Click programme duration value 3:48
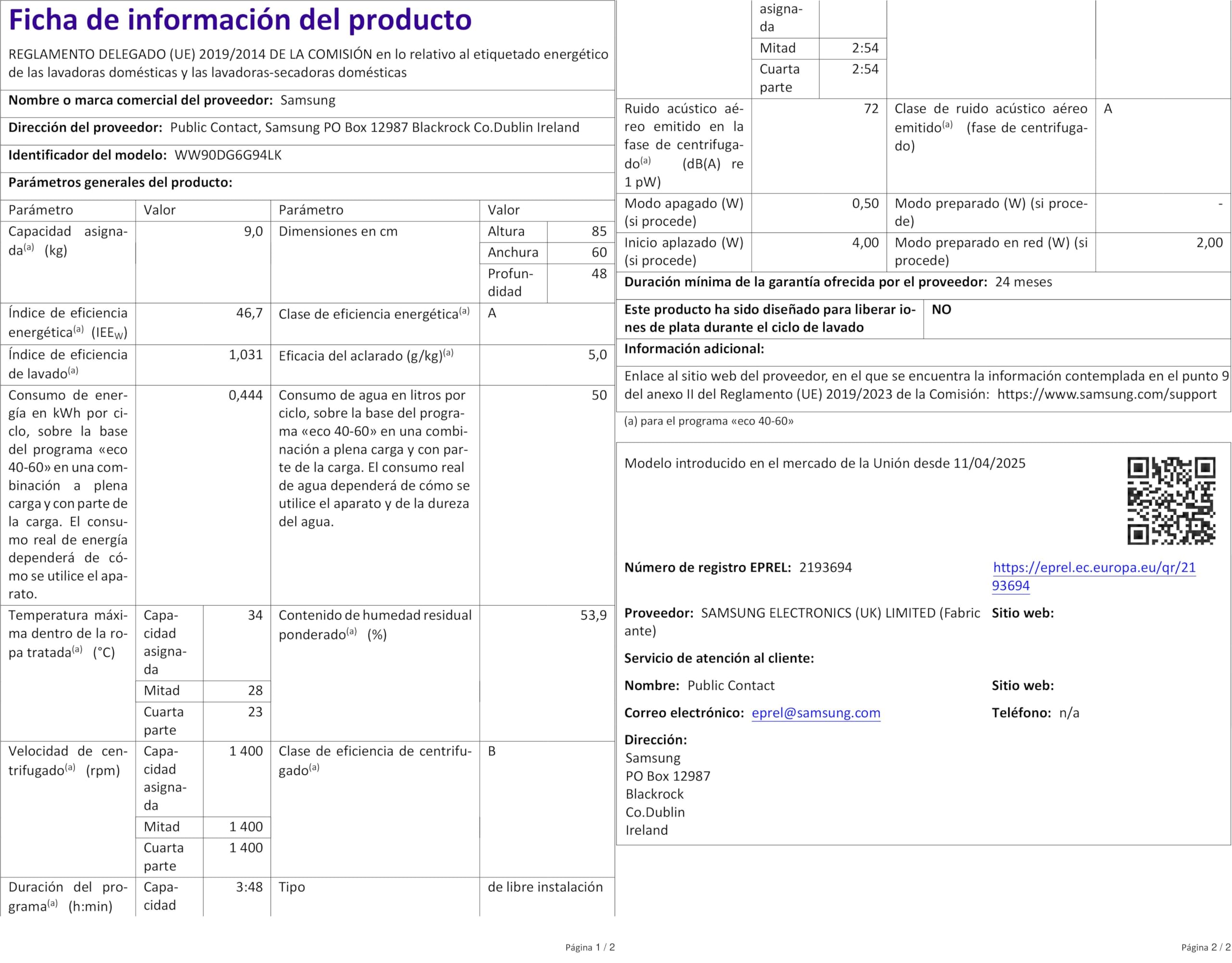1232x963 pixels. coord(249,887)
